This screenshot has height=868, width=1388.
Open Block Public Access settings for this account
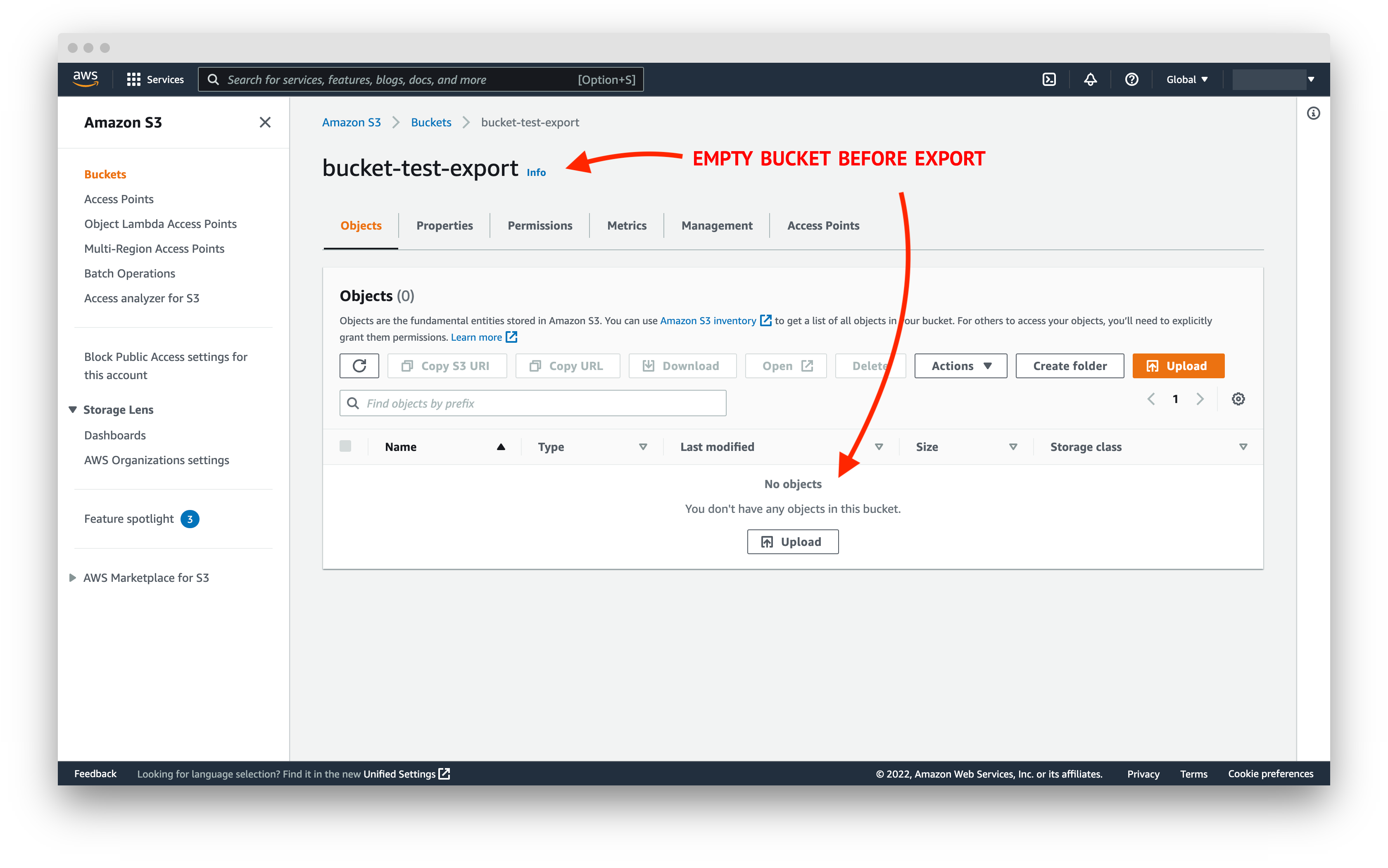(x=165, y=366)
